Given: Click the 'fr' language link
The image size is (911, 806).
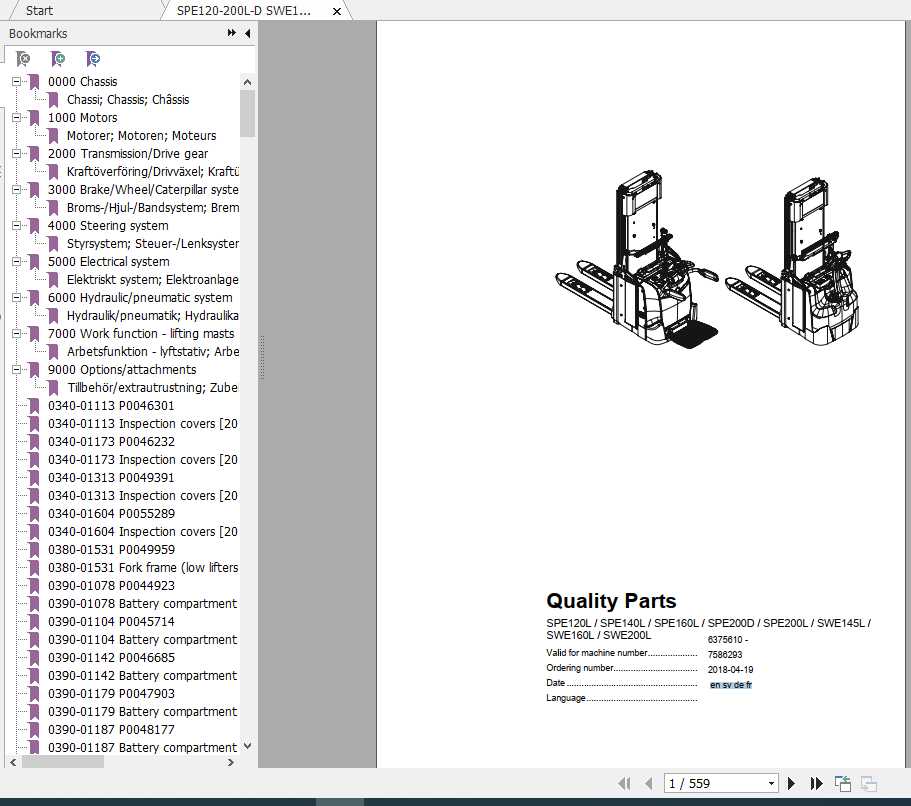Looking at the screenshot, I should point(747,684).
